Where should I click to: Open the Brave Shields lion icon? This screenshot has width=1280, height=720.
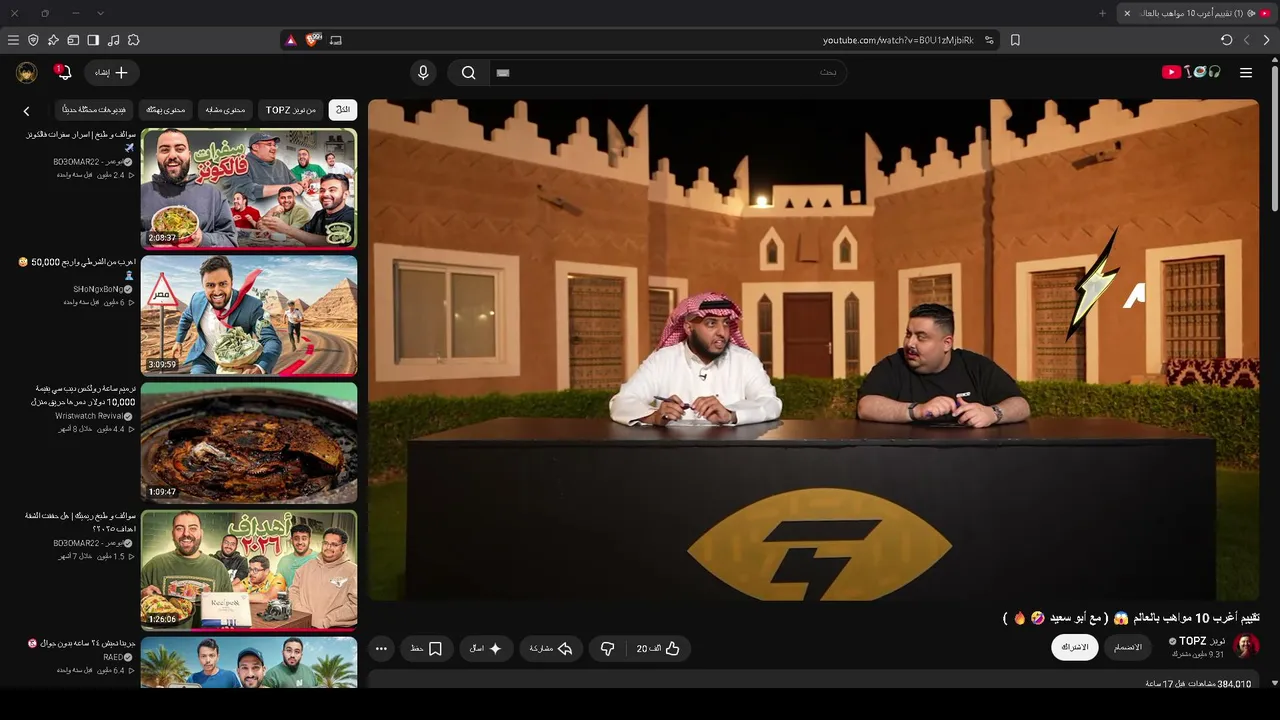click(313, 40)
